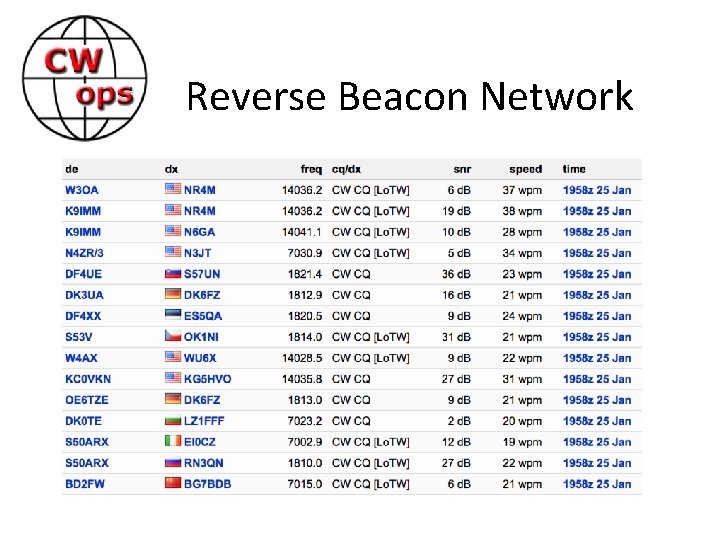Image resolution: width=720 pixels, height=540 pixels.
Task: Select the 37 wpm speed value
Action: point(522,190)
